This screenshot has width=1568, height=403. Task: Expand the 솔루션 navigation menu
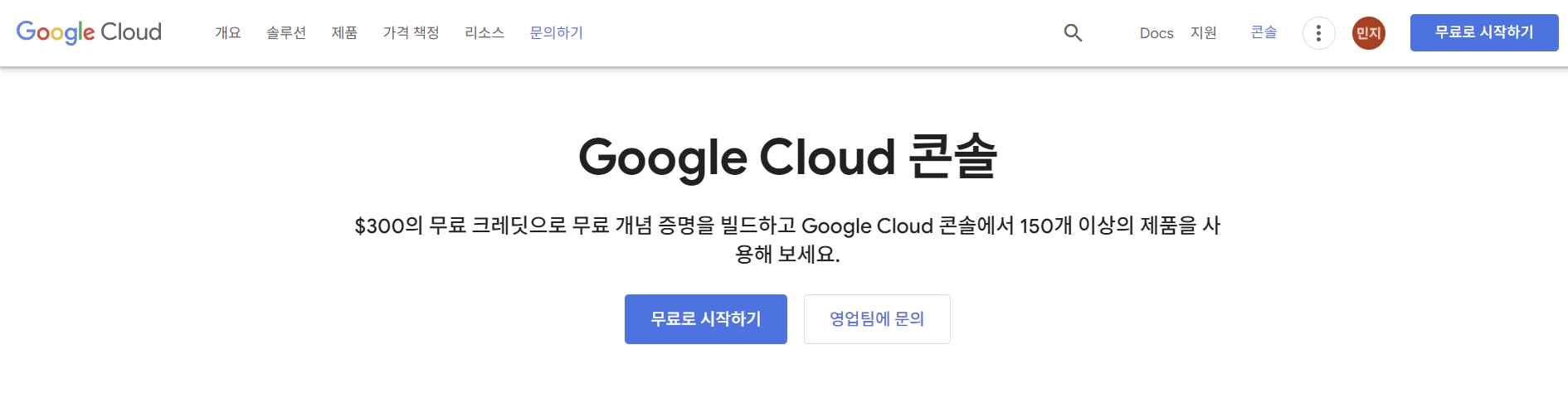tap(286, 32)
